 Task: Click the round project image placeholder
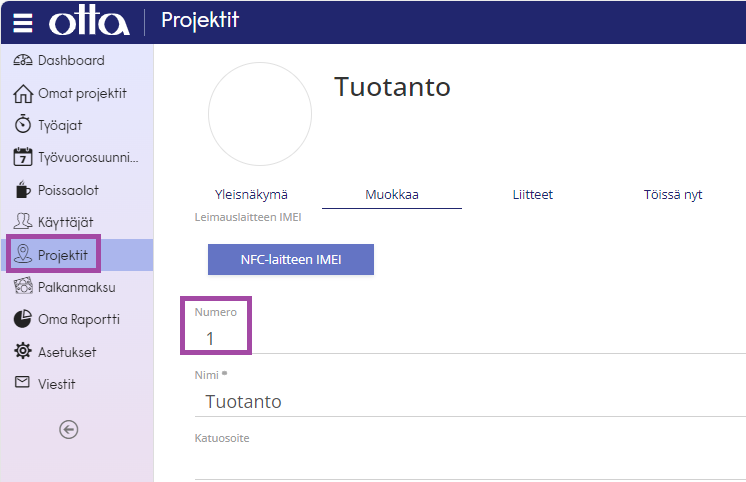pyautogui.click(x=260, y=114)
